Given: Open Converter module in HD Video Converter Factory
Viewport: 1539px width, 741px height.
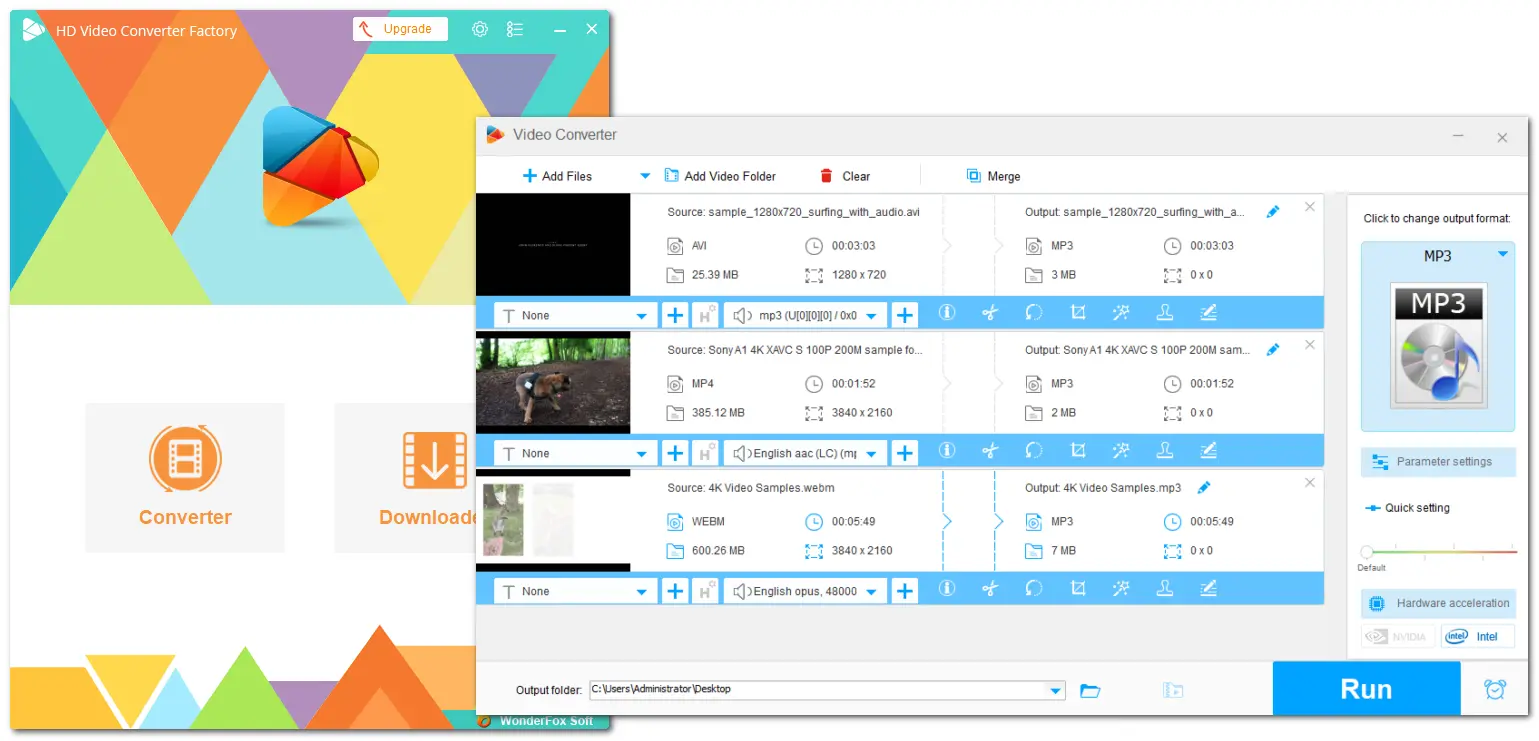Looking at the screenshot, I should pyautogui.click(x=185, y=477).
